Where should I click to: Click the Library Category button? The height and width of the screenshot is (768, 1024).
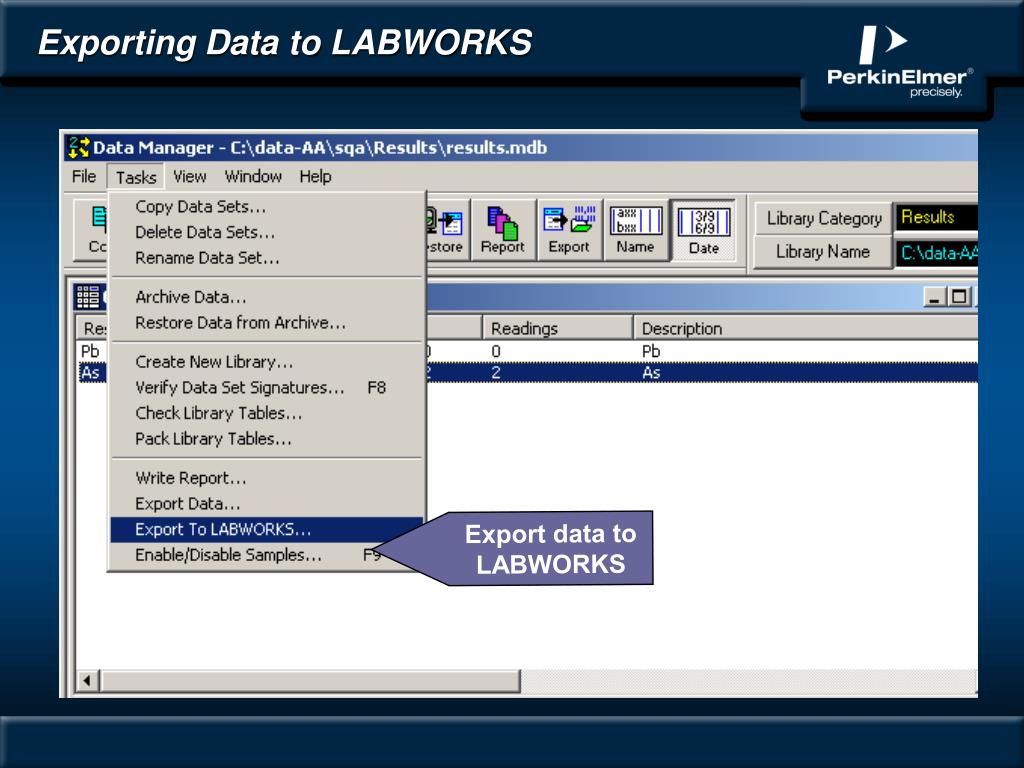pyautogui.click(x=824, y=218)
